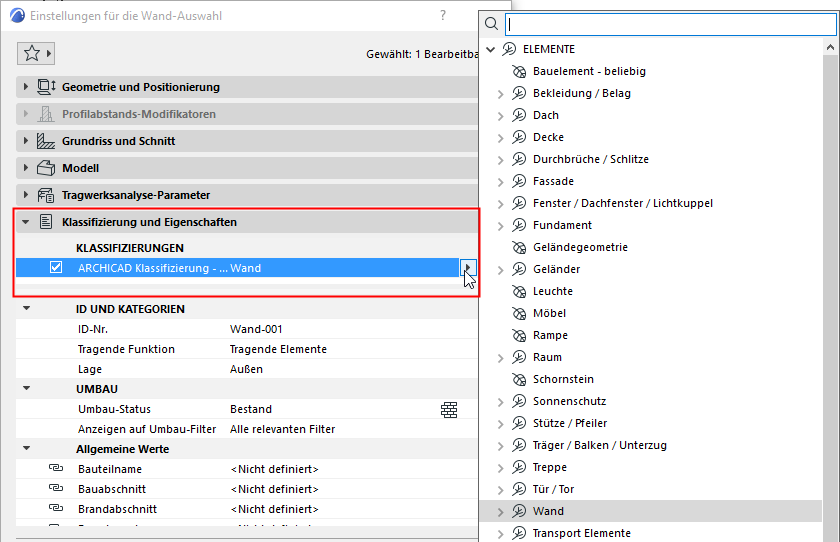Select Bauelement - beliebig classification
Screen dimensions: 840x542
589,71
